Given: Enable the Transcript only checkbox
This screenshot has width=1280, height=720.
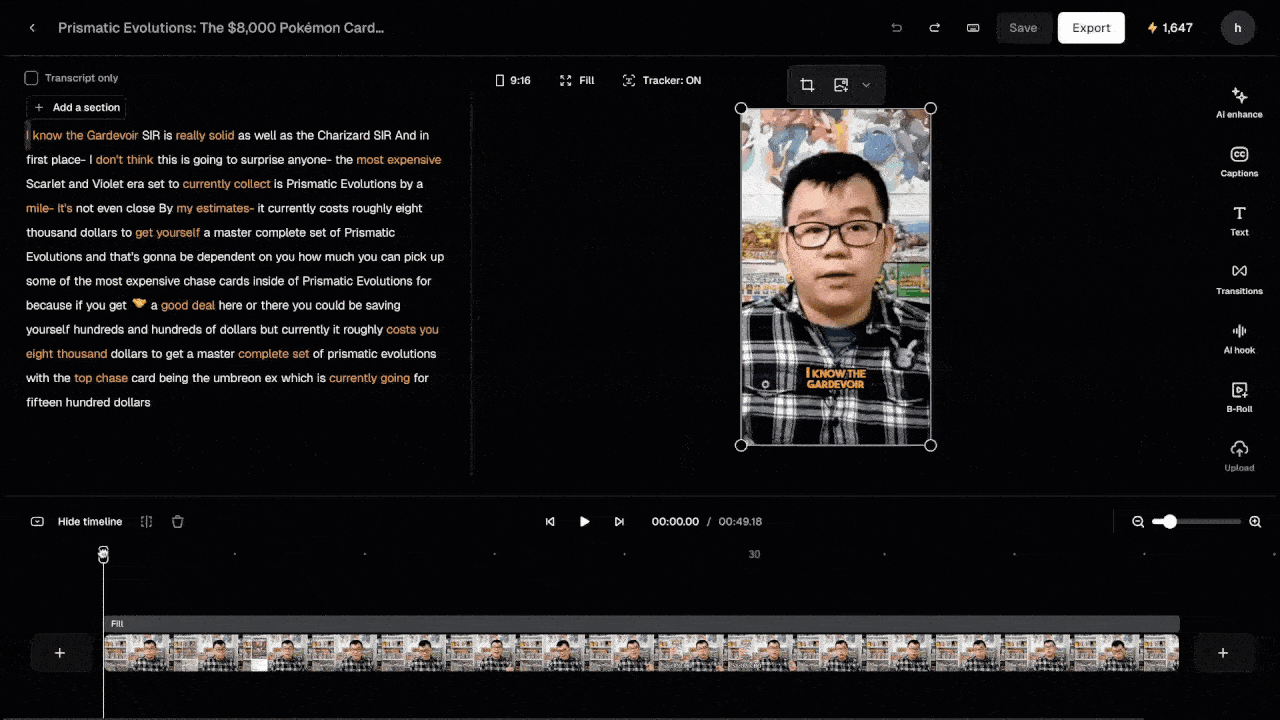Looking at the screenshot, I should pyautogui.click(x=31, y=78).
